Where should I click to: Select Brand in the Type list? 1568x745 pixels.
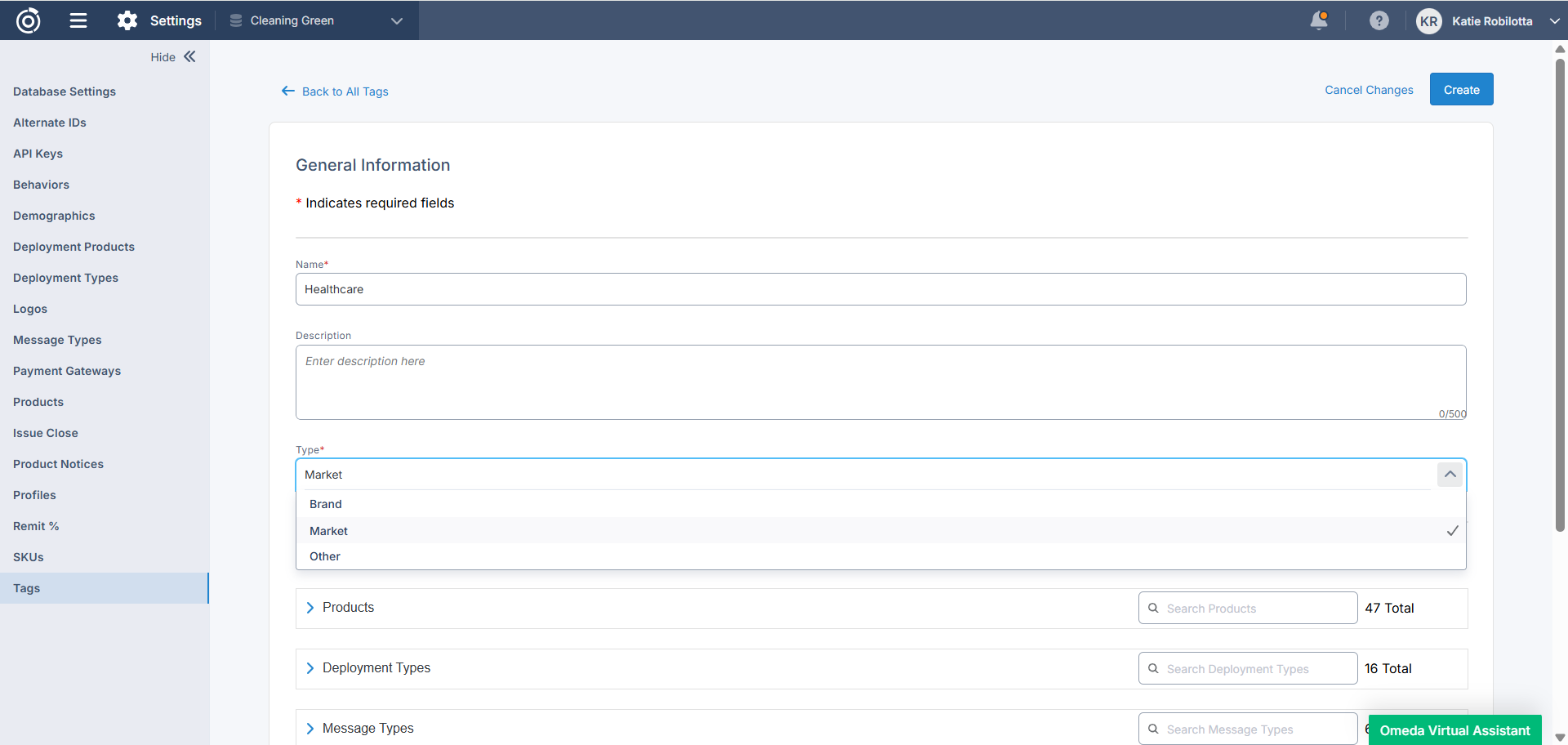(x=326, y=504)
